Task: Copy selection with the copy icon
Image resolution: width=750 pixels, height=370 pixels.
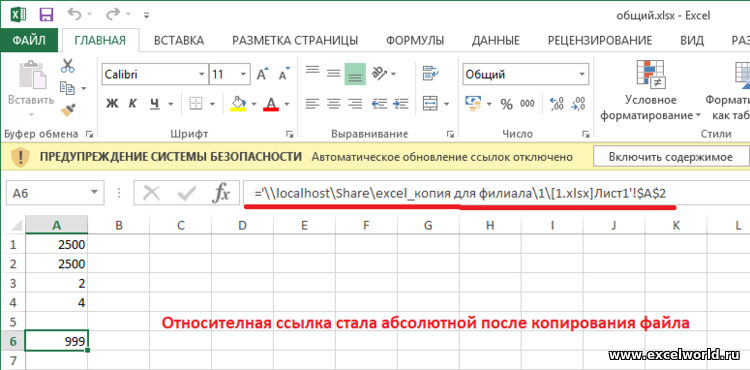Action: click(x=67, y=88)
